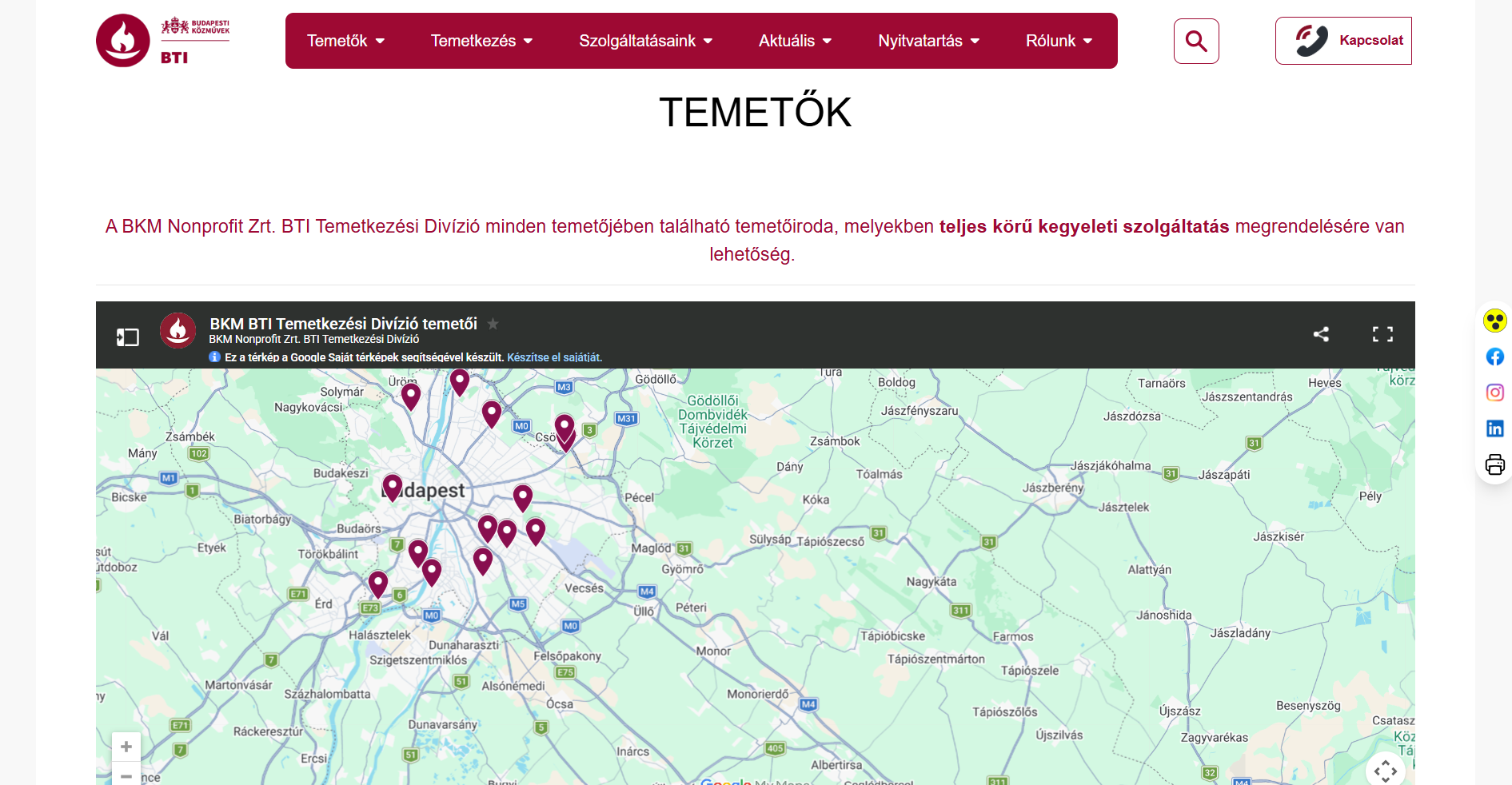This screenshot has width=1512, height=785.
Task: Click Jászberény town label on map
Action: point(1053,488)
